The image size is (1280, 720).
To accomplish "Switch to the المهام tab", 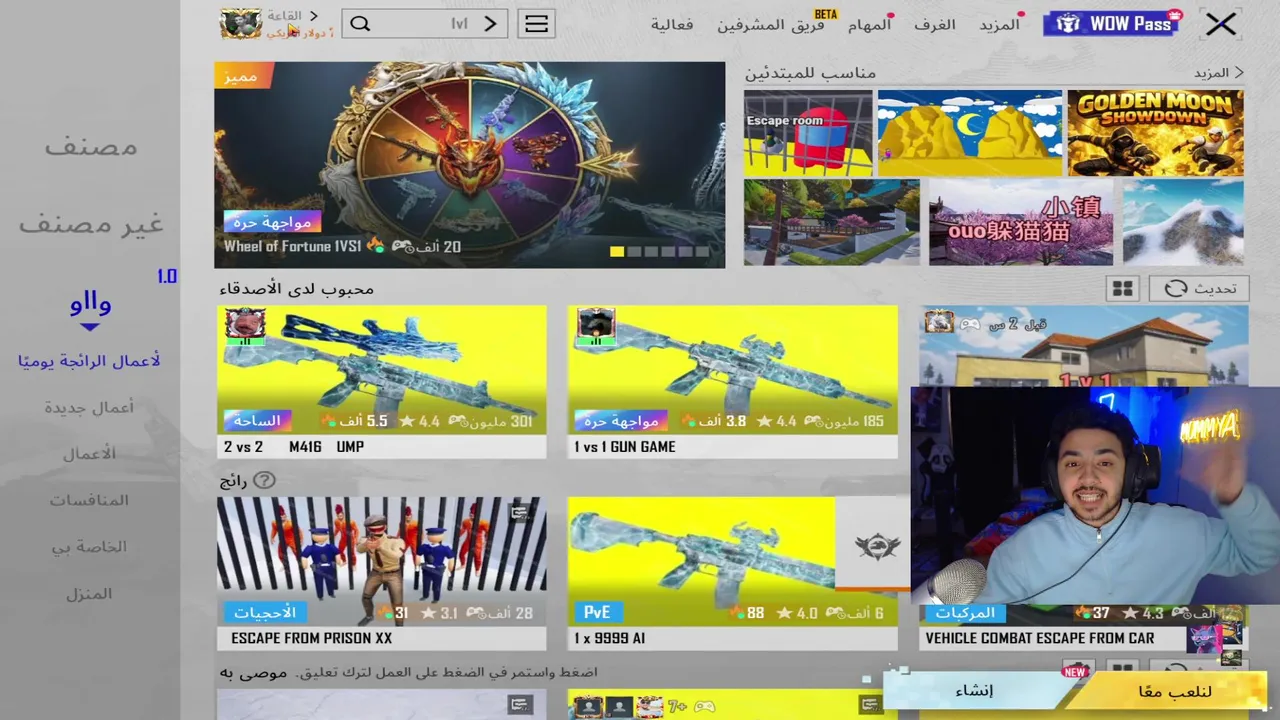I will coord(869,24).
